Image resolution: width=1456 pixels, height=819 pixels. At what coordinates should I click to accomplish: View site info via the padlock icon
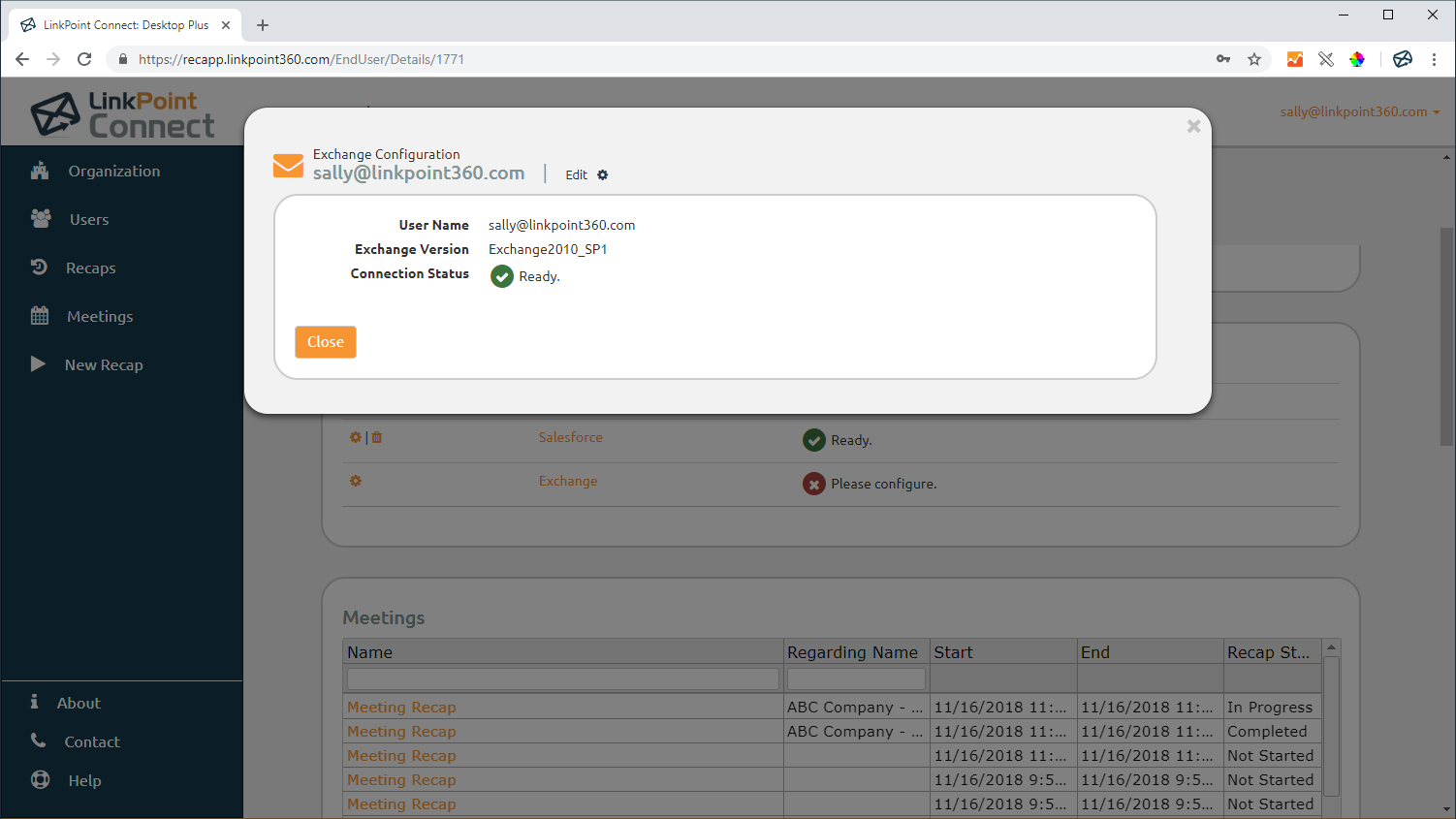pyautogui.click(x=123, y=59)
